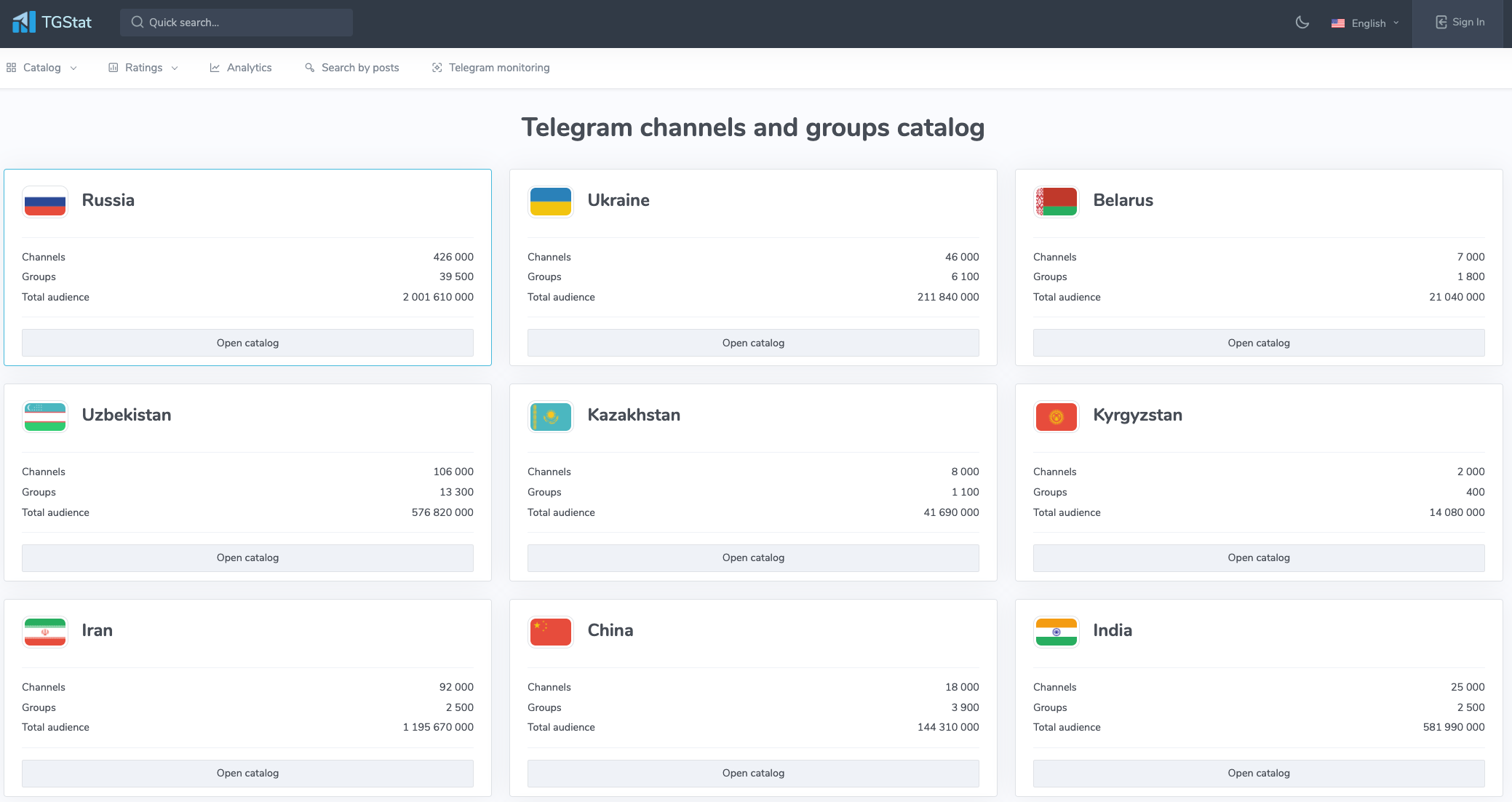Go to Analytics
This screenshot has height=802, width=1512.
(241, 68)
